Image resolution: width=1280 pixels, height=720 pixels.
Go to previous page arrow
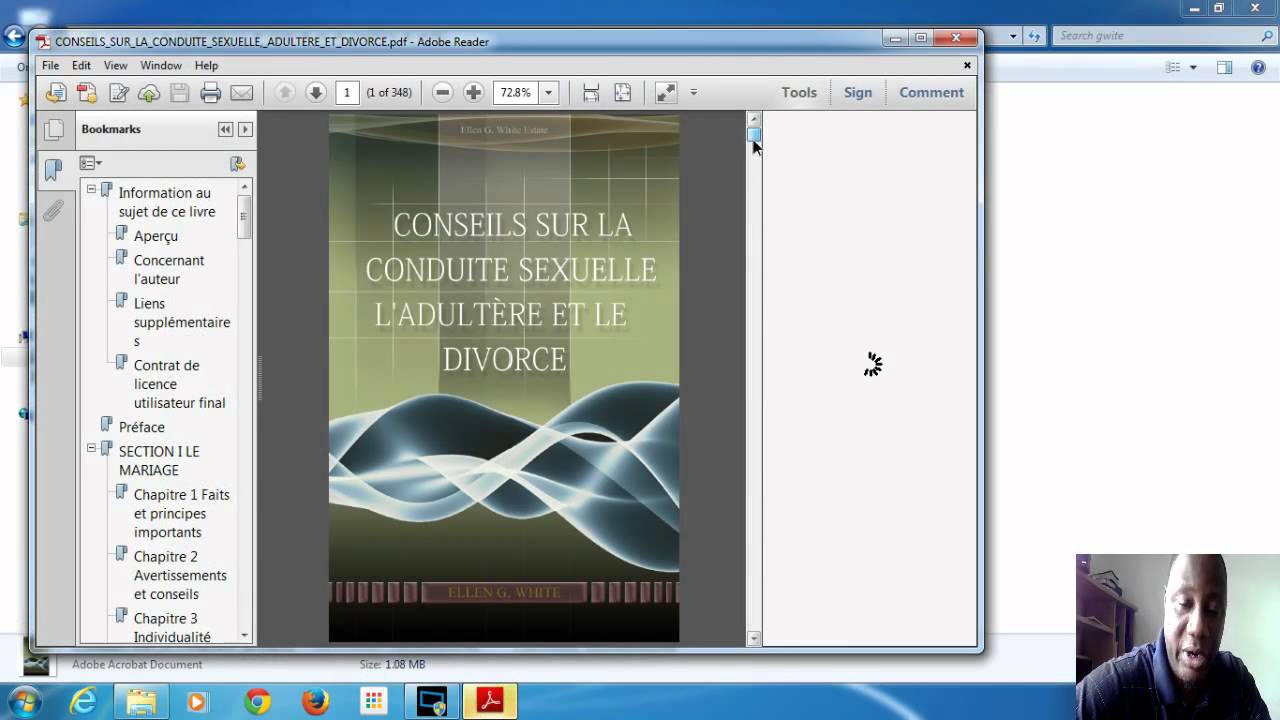point(285,92)
